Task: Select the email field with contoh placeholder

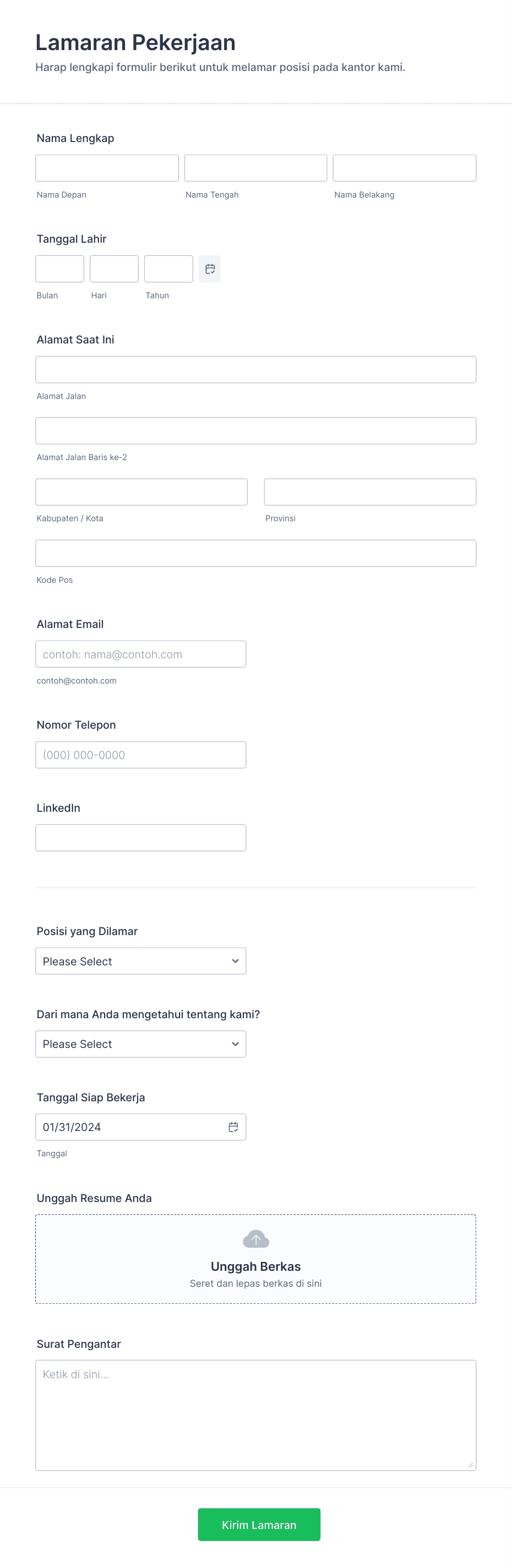Action: click(x=140, y=654)
